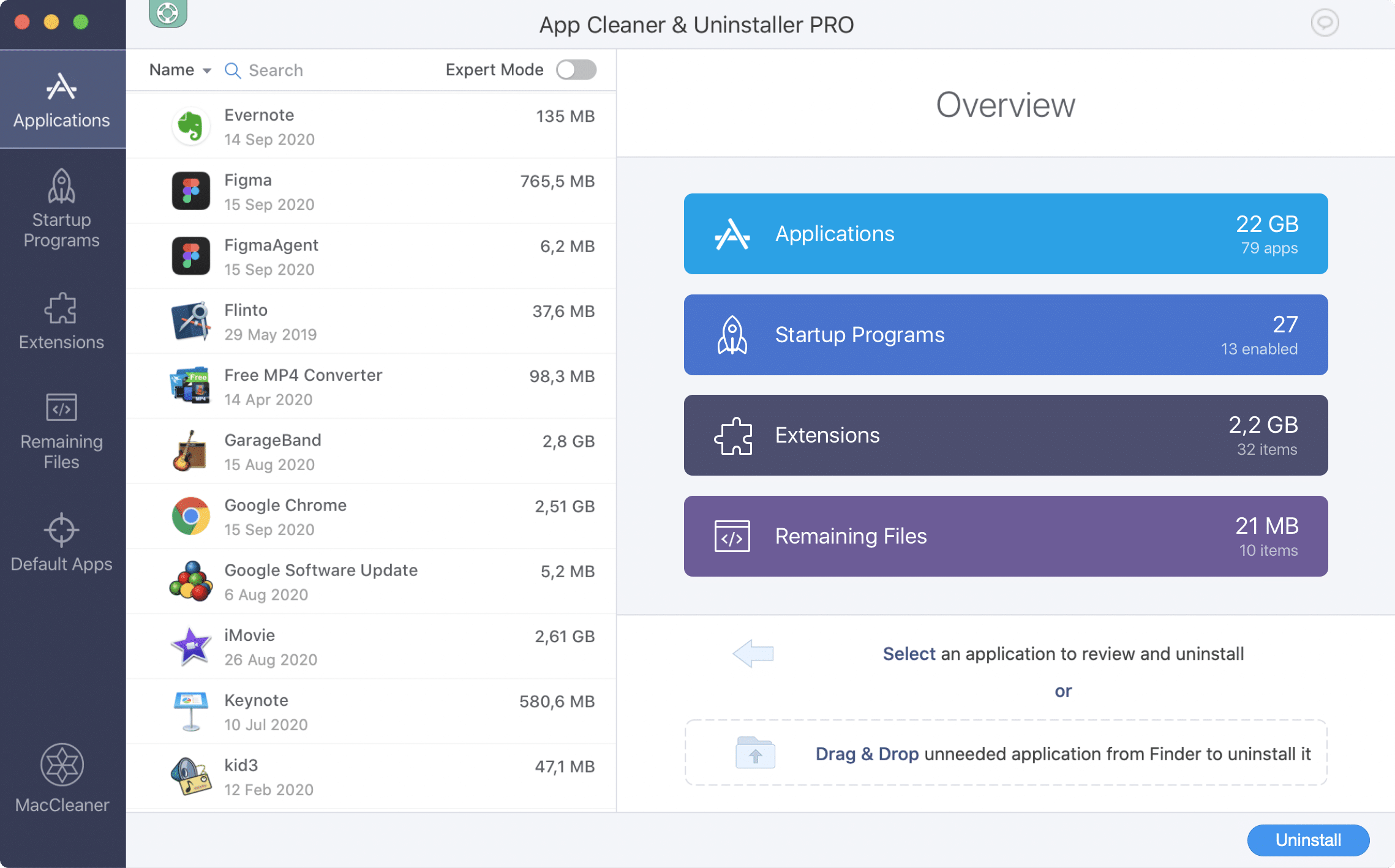
Task: Click the Applications overview card
Action: pos(1005,233)
